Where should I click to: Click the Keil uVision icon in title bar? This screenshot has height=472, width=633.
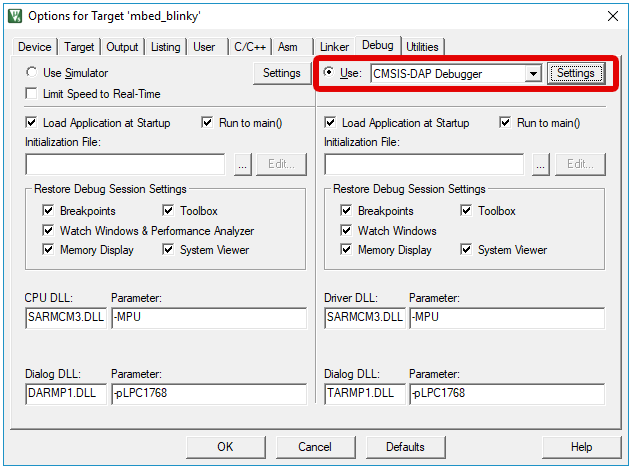point(15,16)
